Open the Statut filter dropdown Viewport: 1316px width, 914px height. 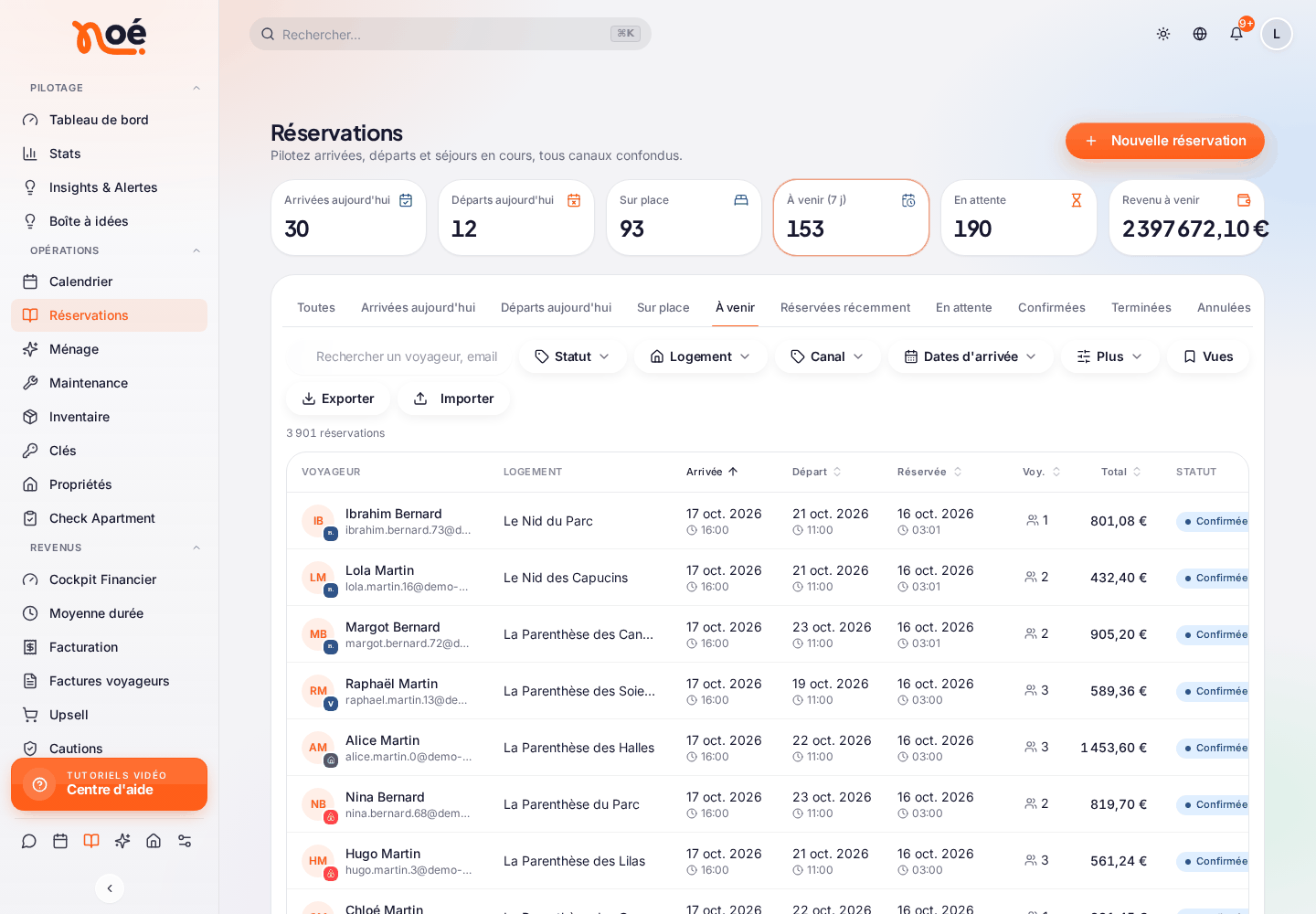tap(573, 356)
